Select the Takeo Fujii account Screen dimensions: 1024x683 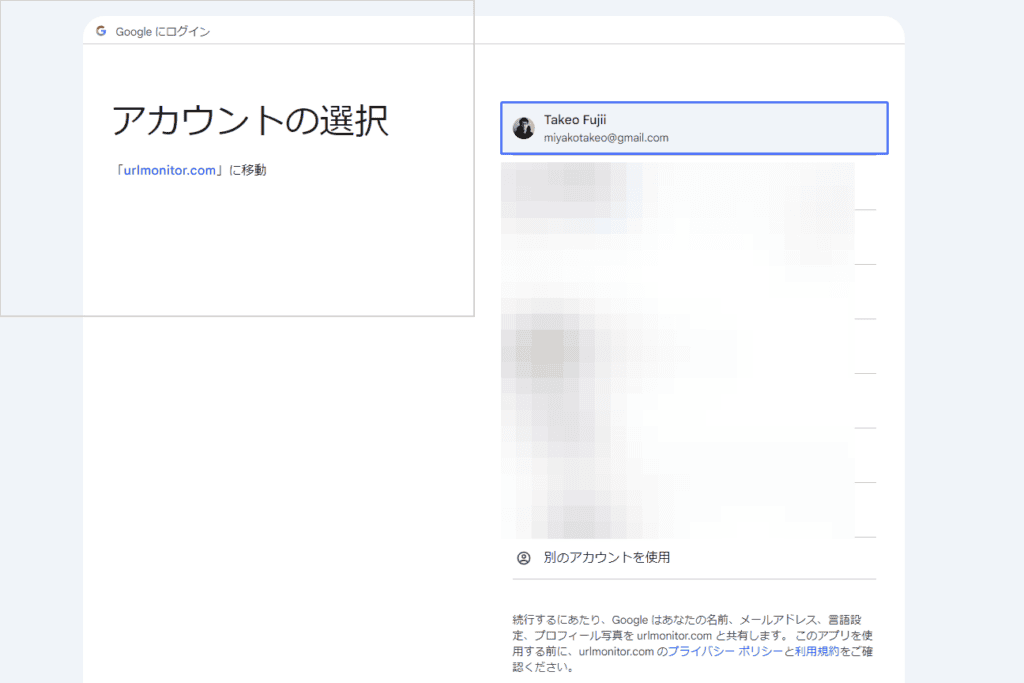click(x=694, y=128)
